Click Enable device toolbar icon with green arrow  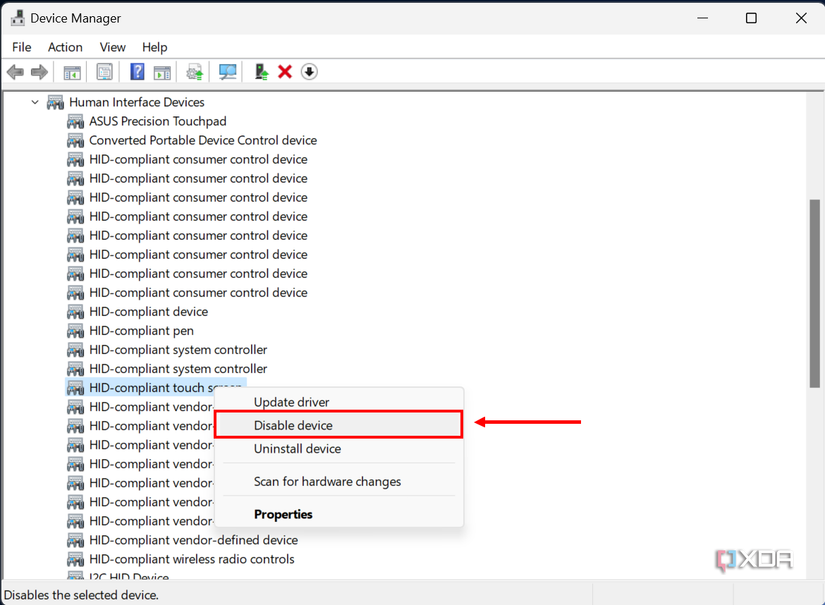tap(261, 72)
